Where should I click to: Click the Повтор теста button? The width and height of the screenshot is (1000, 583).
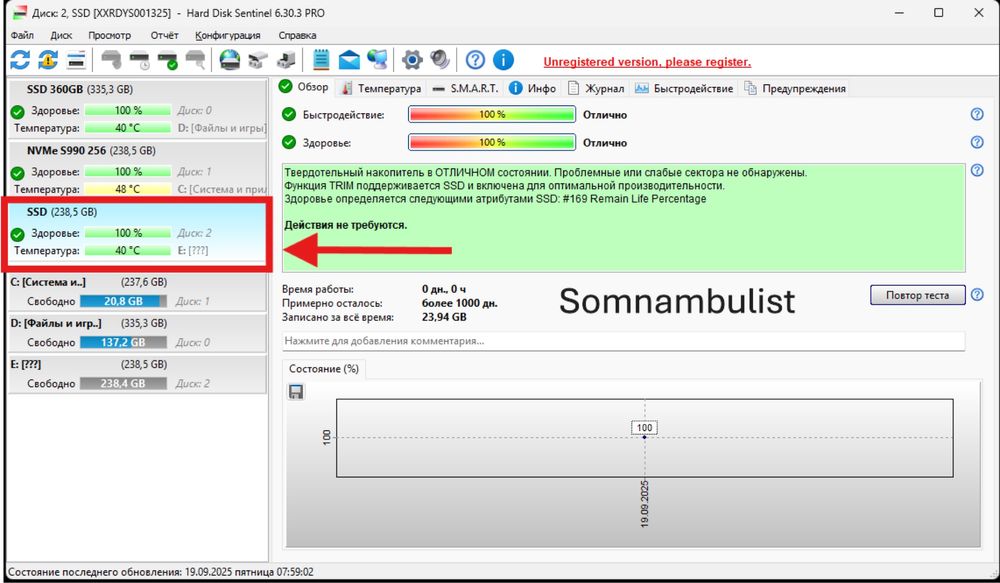(x=917, y=295)
